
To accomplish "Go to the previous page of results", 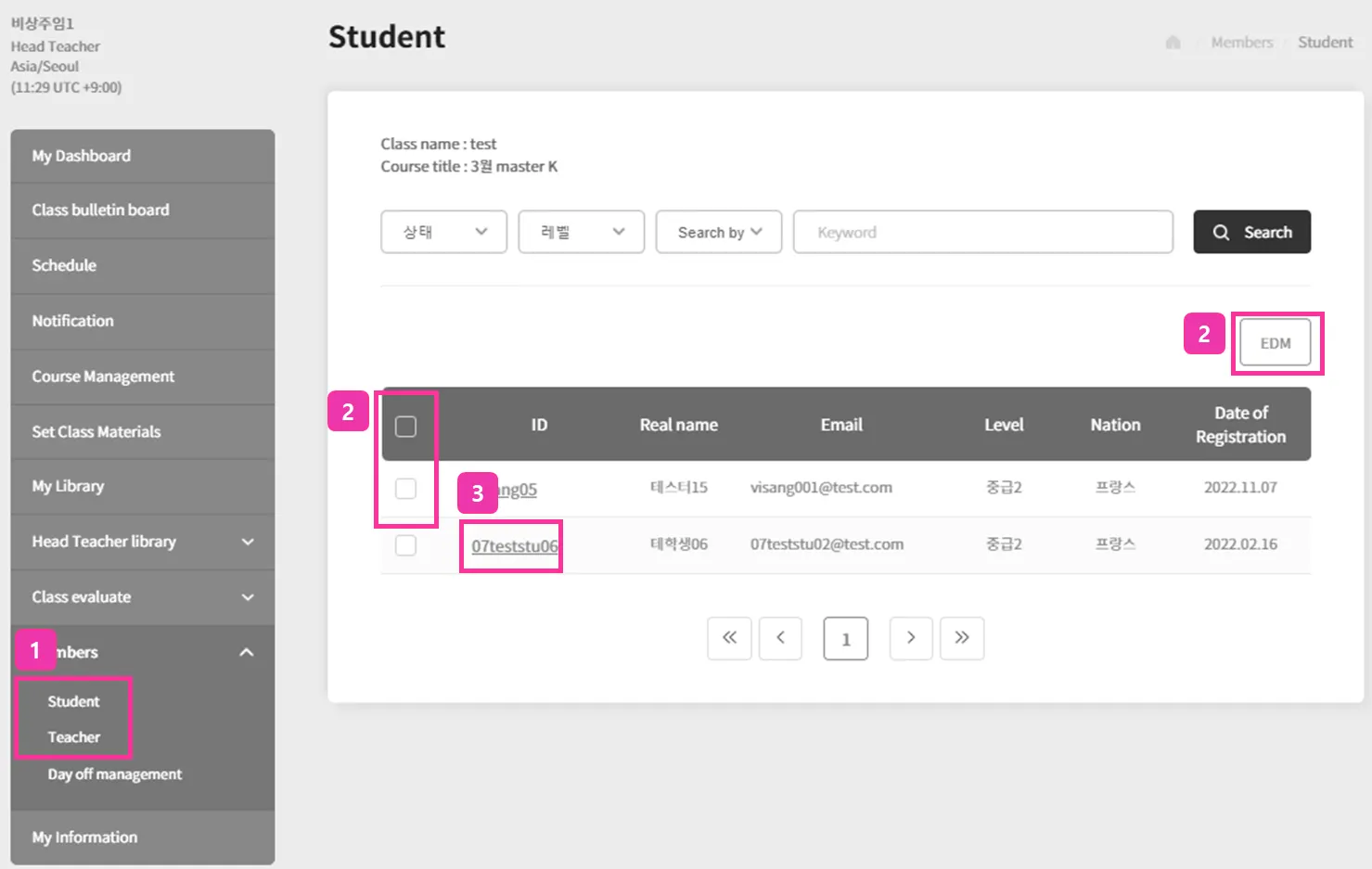I will (780, 638).
